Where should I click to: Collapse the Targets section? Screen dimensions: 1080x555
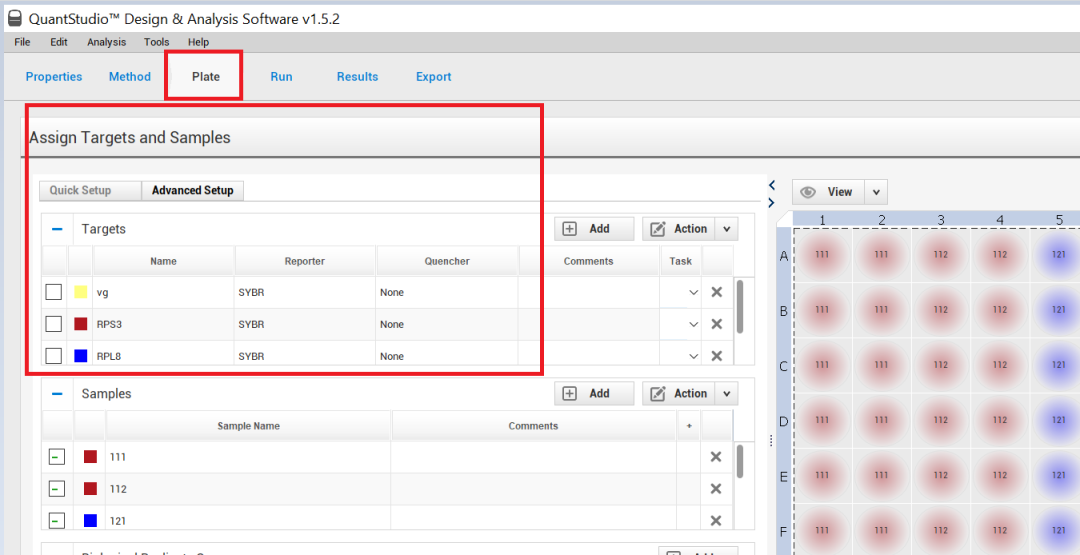[57, 229]
